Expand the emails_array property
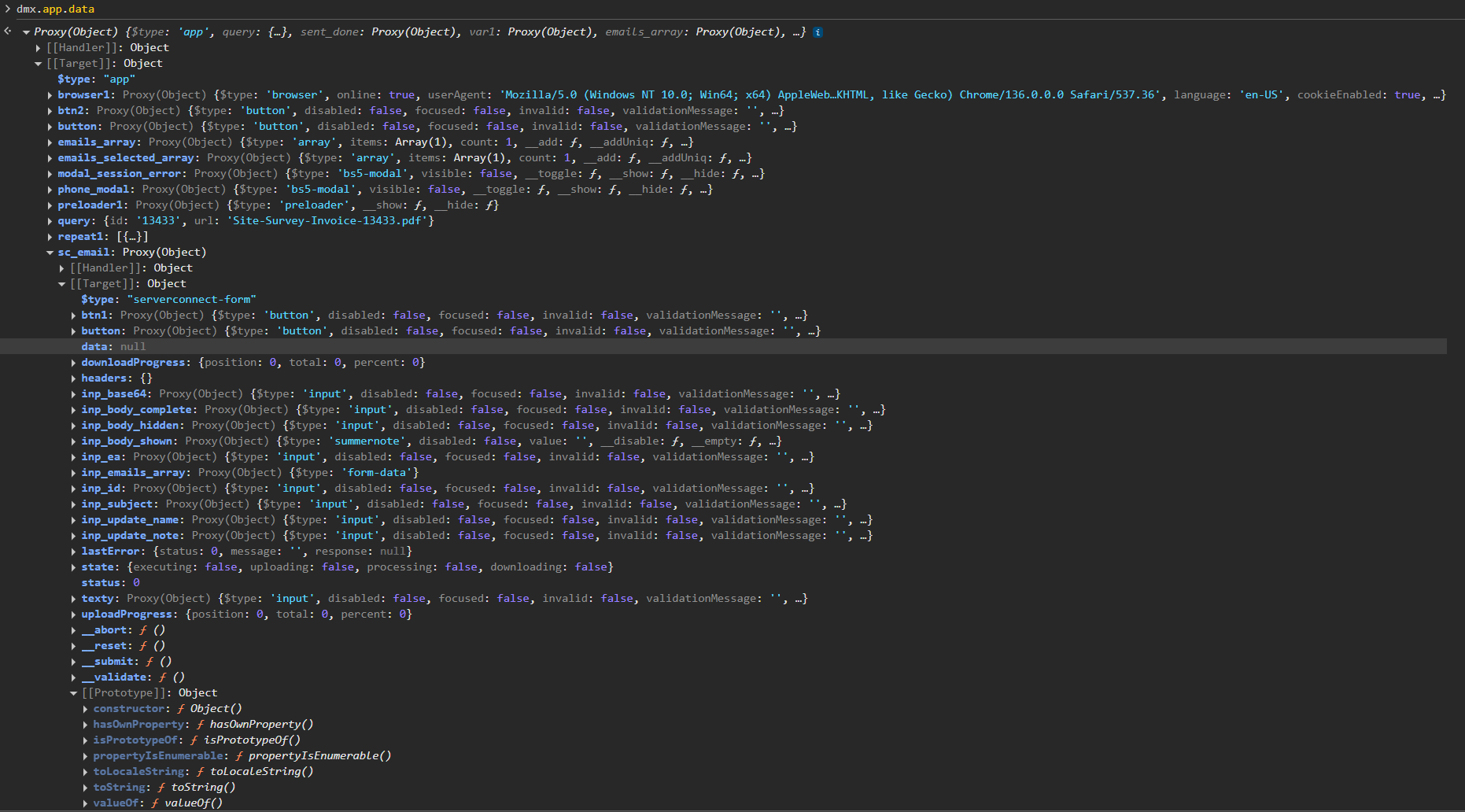1465x812 pixels. coord(50,142)
